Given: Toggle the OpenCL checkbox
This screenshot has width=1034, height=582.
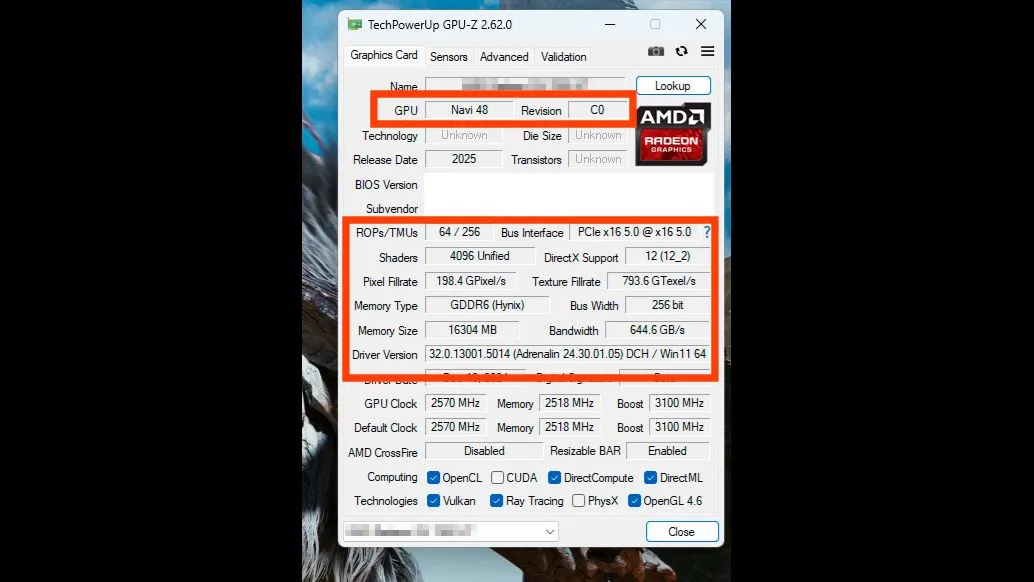Looking at the screenshot, I should click(x=433, y=477).
